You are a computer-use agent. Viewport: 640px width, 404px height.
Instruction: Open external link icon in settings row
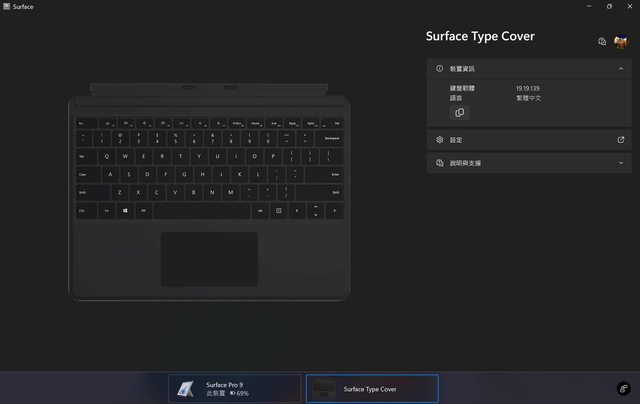620,140
